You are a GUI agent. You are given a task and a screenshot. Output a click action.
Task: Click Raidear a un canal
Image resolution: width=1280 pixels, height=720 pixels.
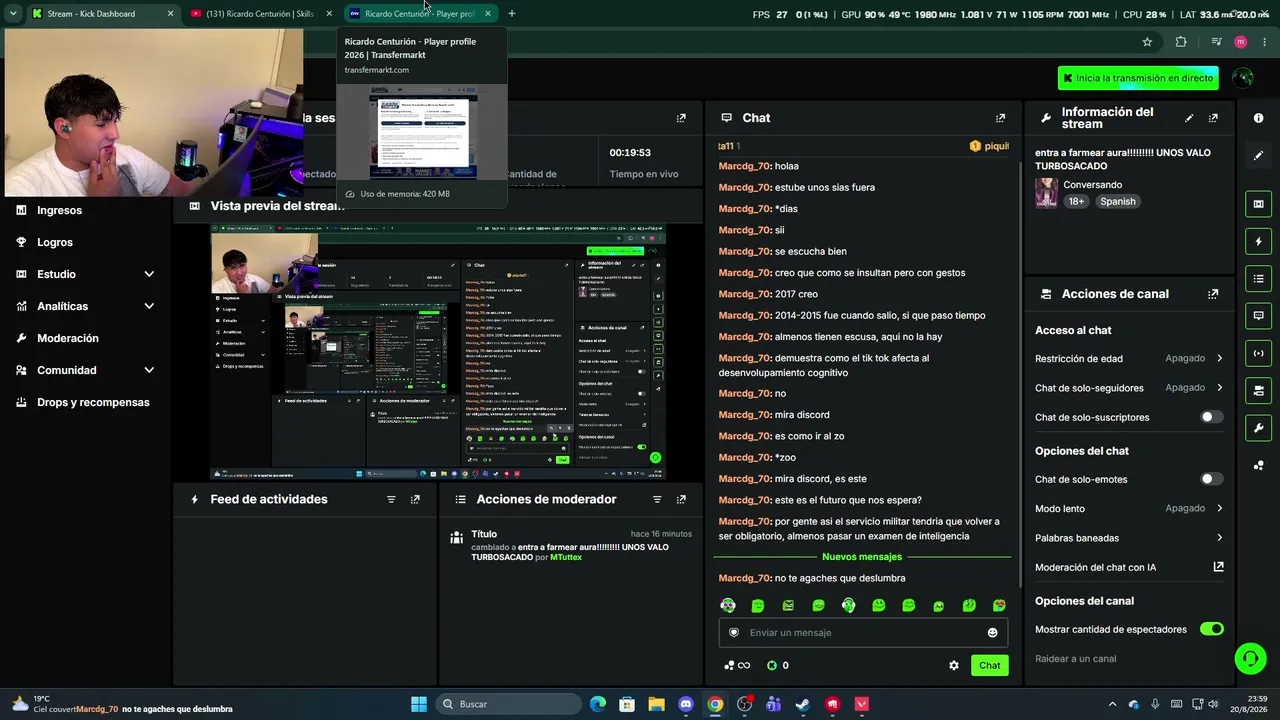(1075, 659)
